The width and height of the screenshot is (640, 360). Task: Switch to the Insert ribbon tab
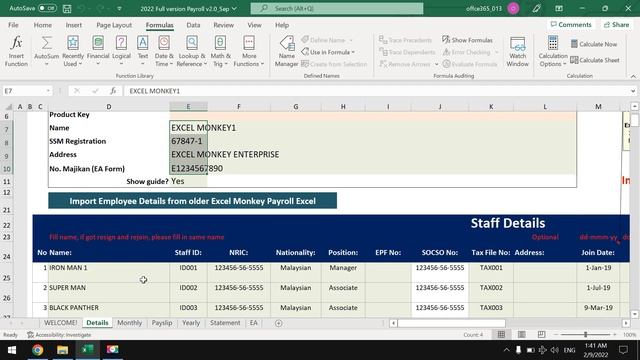click(73, 25)
